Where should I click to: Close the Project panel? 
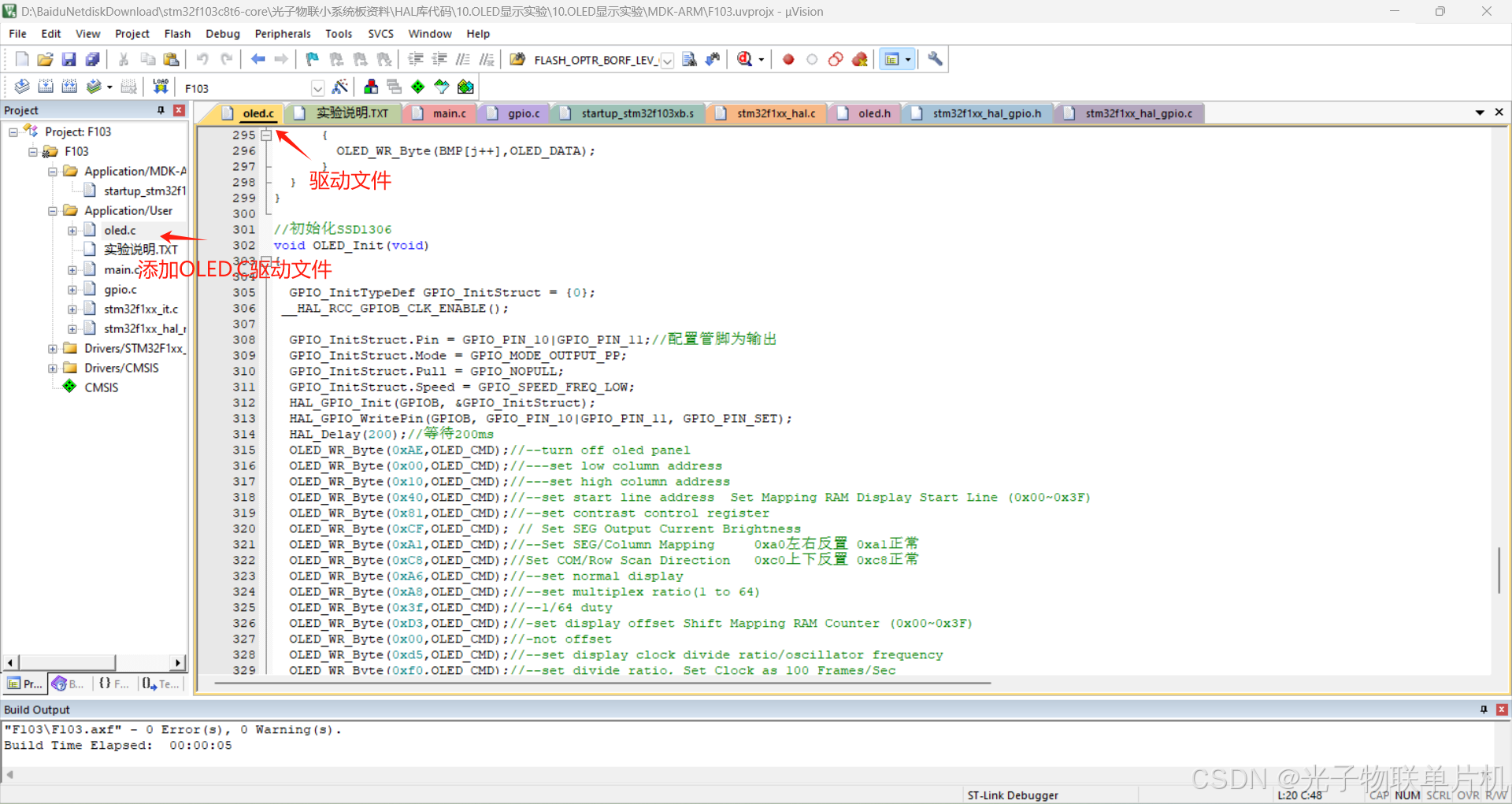click(x=179, y=110)
